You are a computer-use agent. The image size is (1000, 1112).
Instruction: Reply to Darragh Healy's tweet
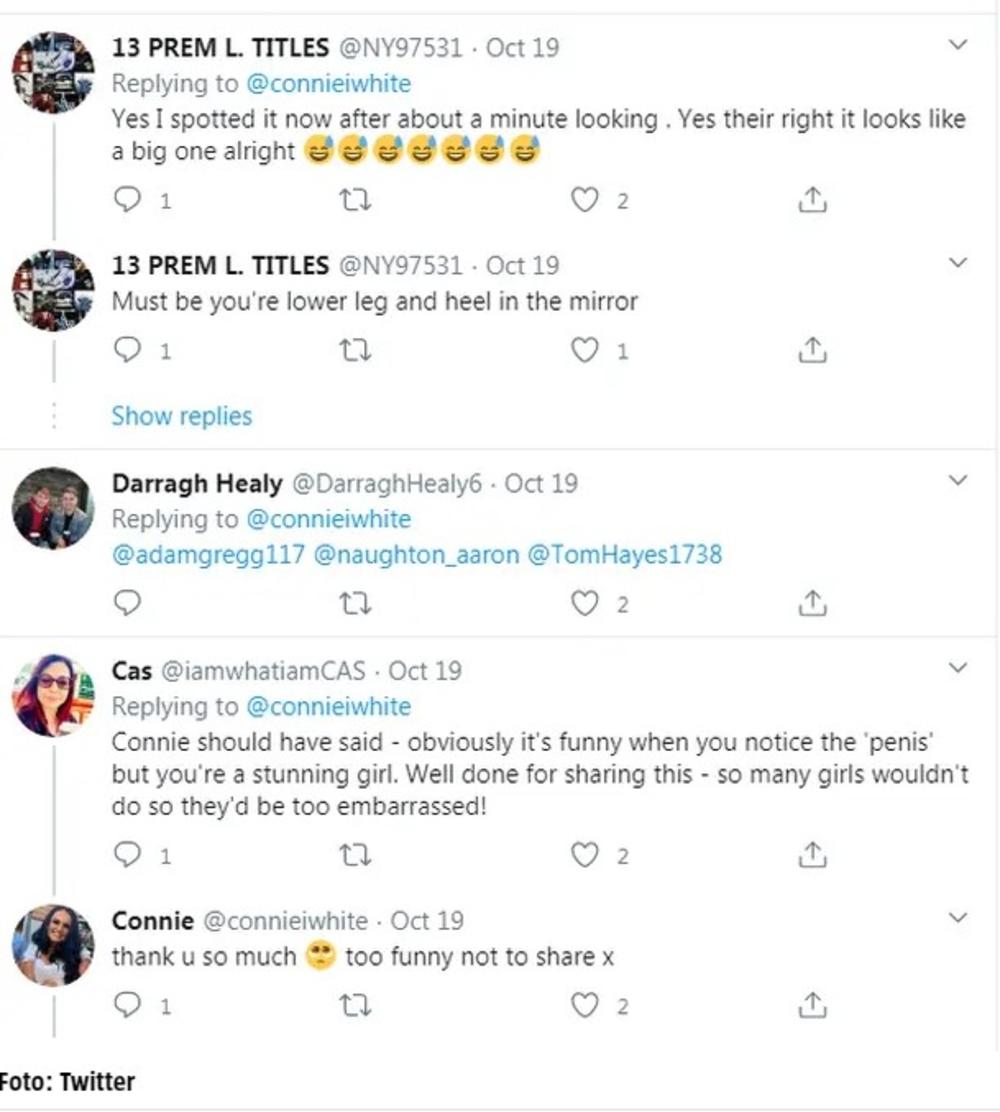[x=127, y=603]
